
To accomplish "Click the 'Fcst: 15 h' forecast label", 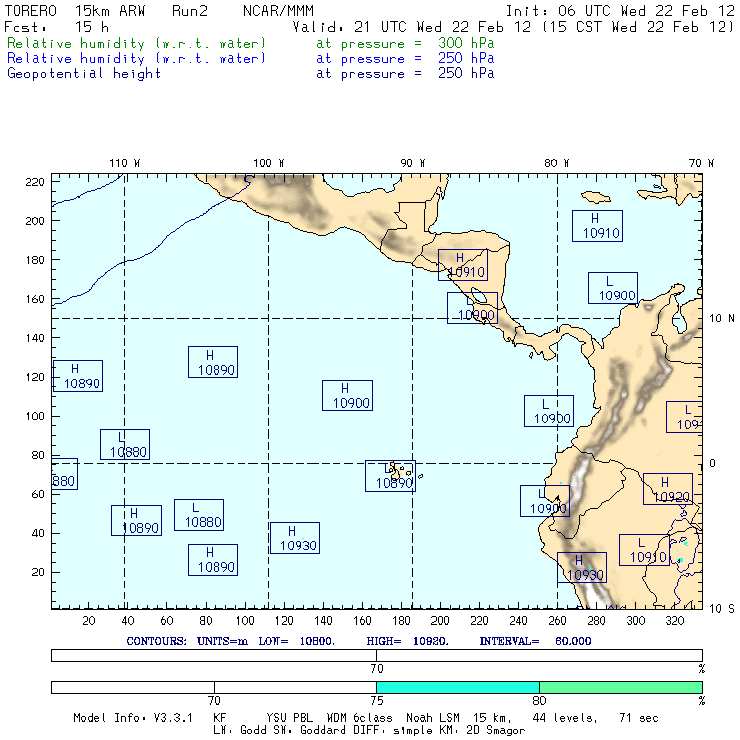I will [57, 27].
